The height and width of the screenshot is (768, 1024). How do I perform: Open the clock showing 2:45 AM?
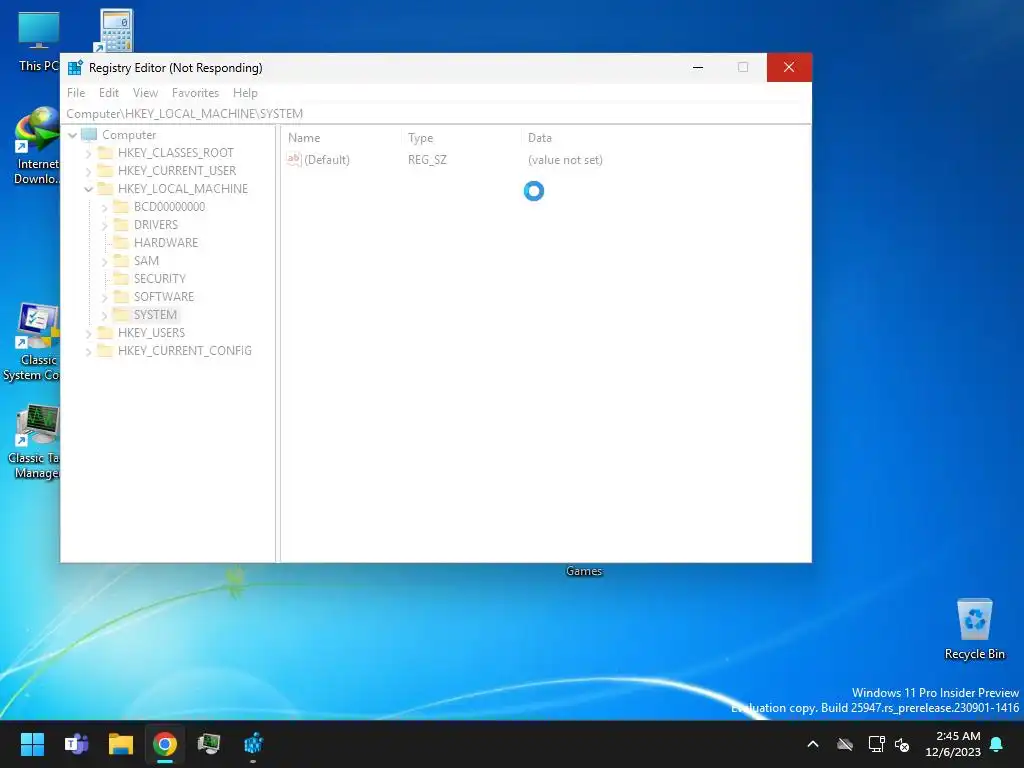(953, 744)
